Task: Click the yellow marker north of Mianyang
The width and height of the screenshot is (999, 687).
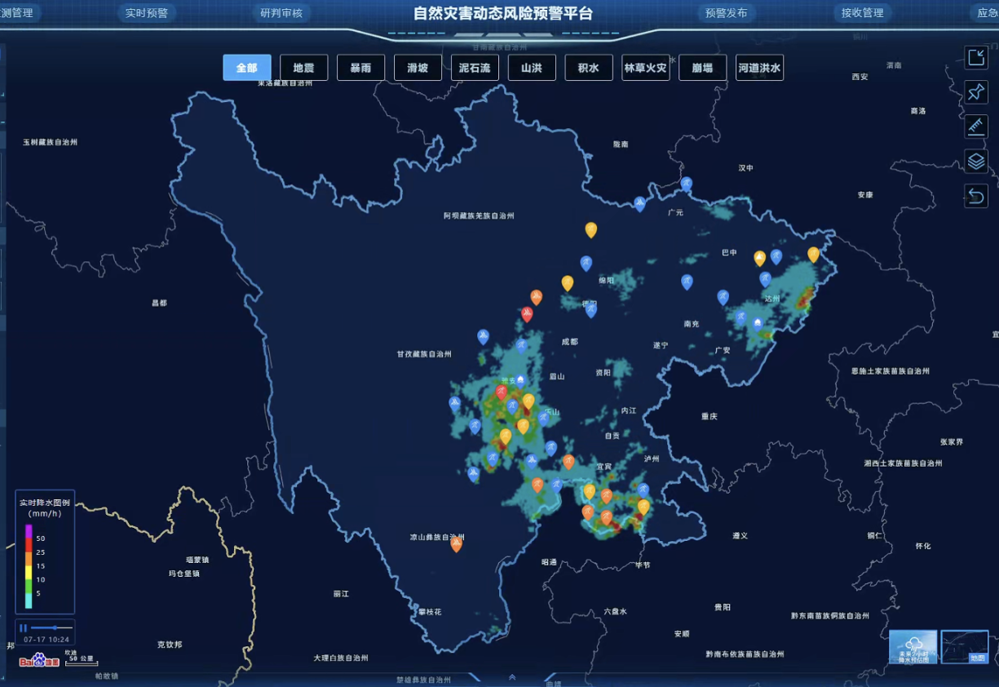Action: 591,229
